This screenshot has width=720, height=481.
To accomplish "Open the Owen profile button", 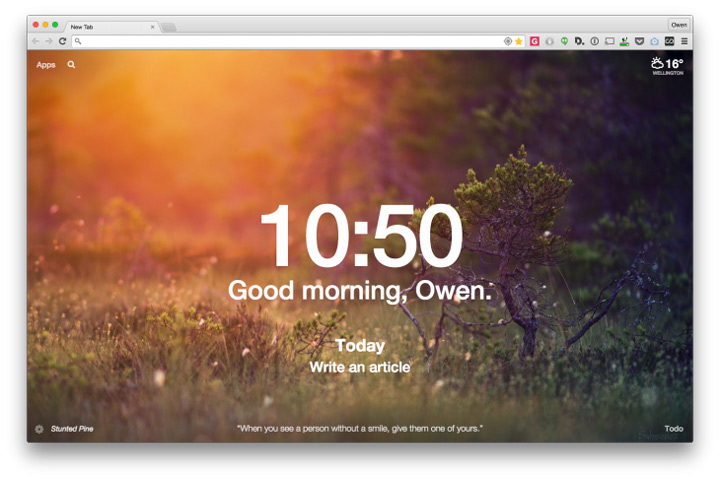I will point(679,25).
